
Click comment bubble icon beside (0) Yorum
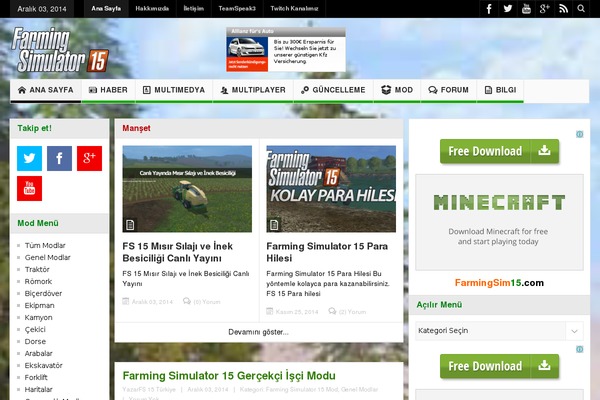coord(187,301)
